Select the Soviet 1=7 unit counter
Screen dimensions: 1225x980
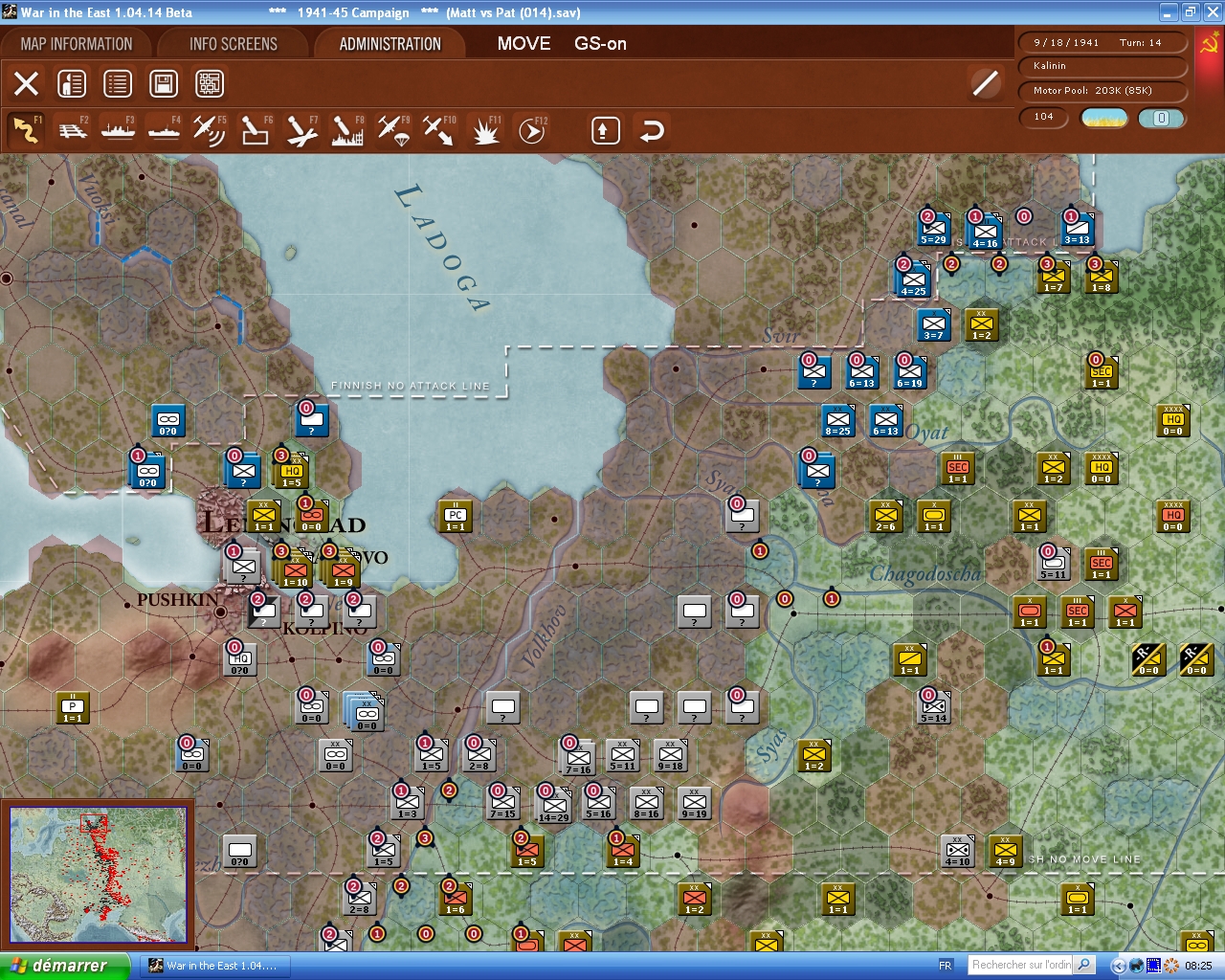click(x=1054, y=277)
